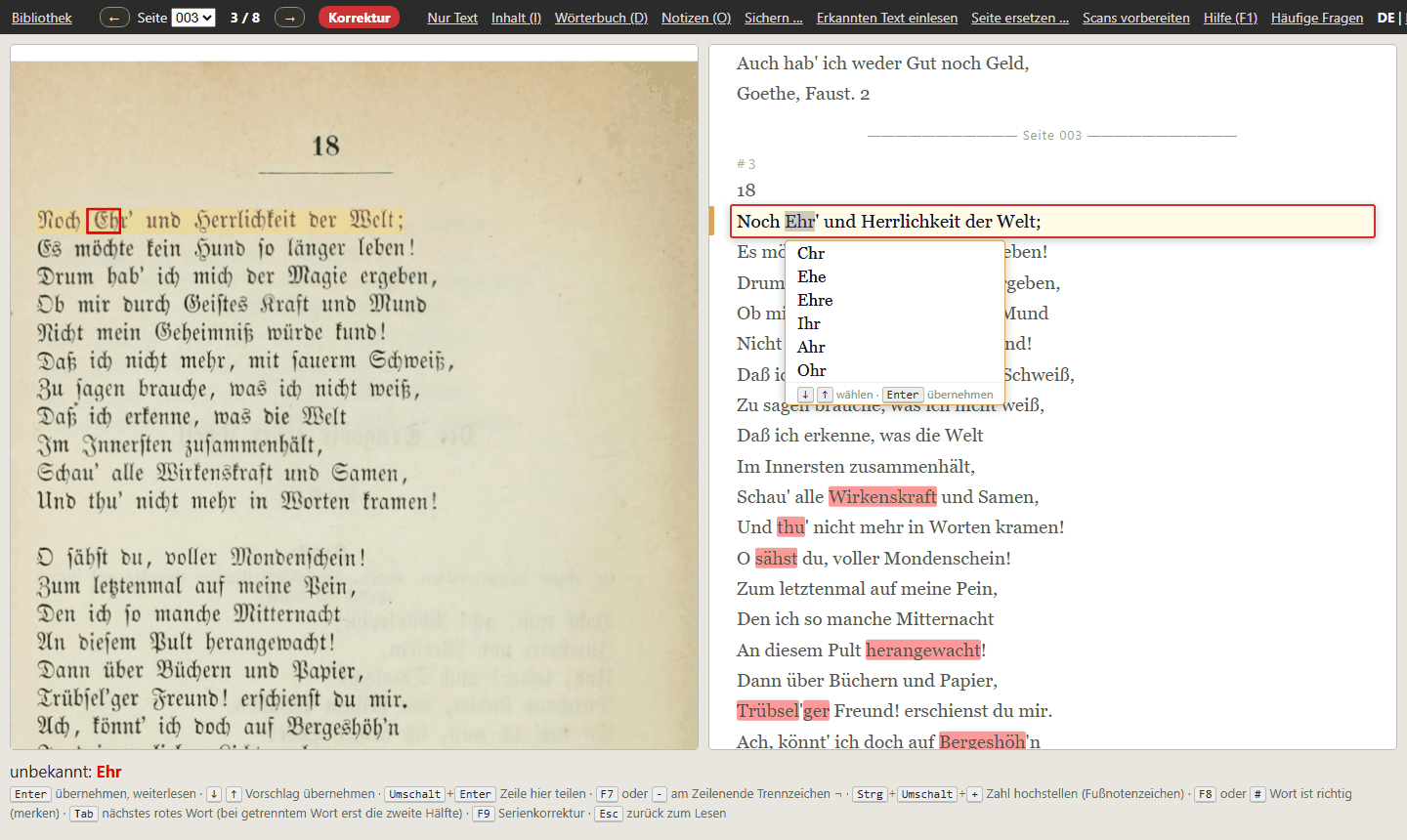This screenshot has height=840, width=1407.
Task: Open Hilfe (F1)
Action: (x=1230, y=18)
